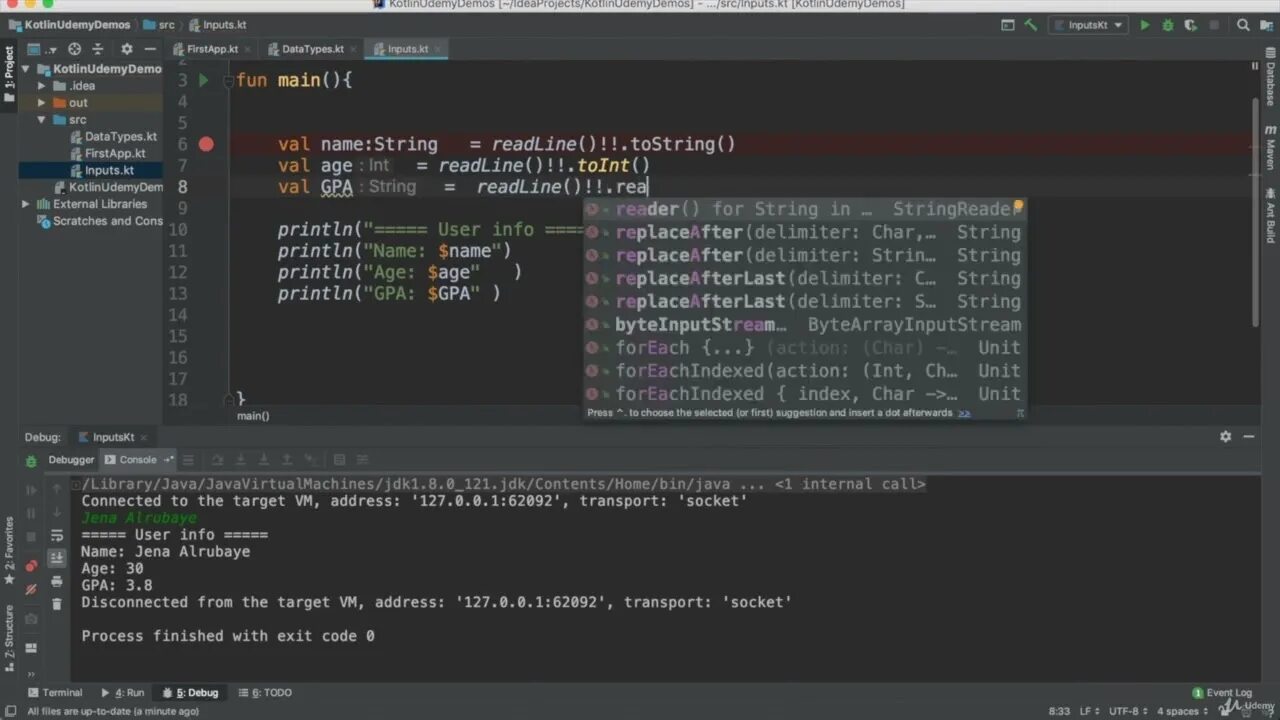Open Project panel settings gear
Image resolution: width=1280 pixels, height=720 pixels.
point(126,48)
